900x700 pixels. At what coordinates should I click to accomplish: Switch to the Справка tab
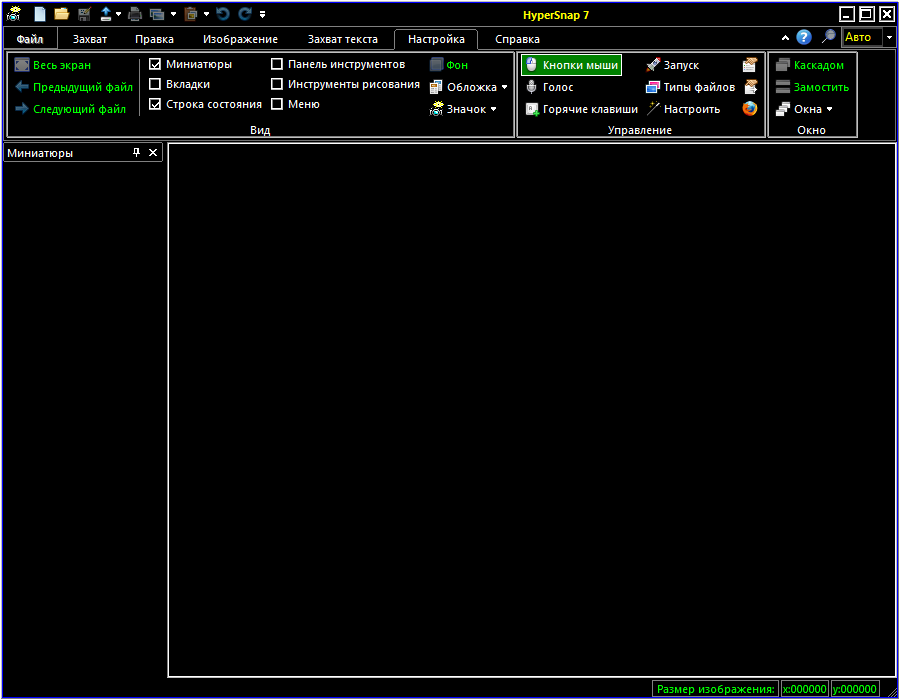(x=517, y=39)
